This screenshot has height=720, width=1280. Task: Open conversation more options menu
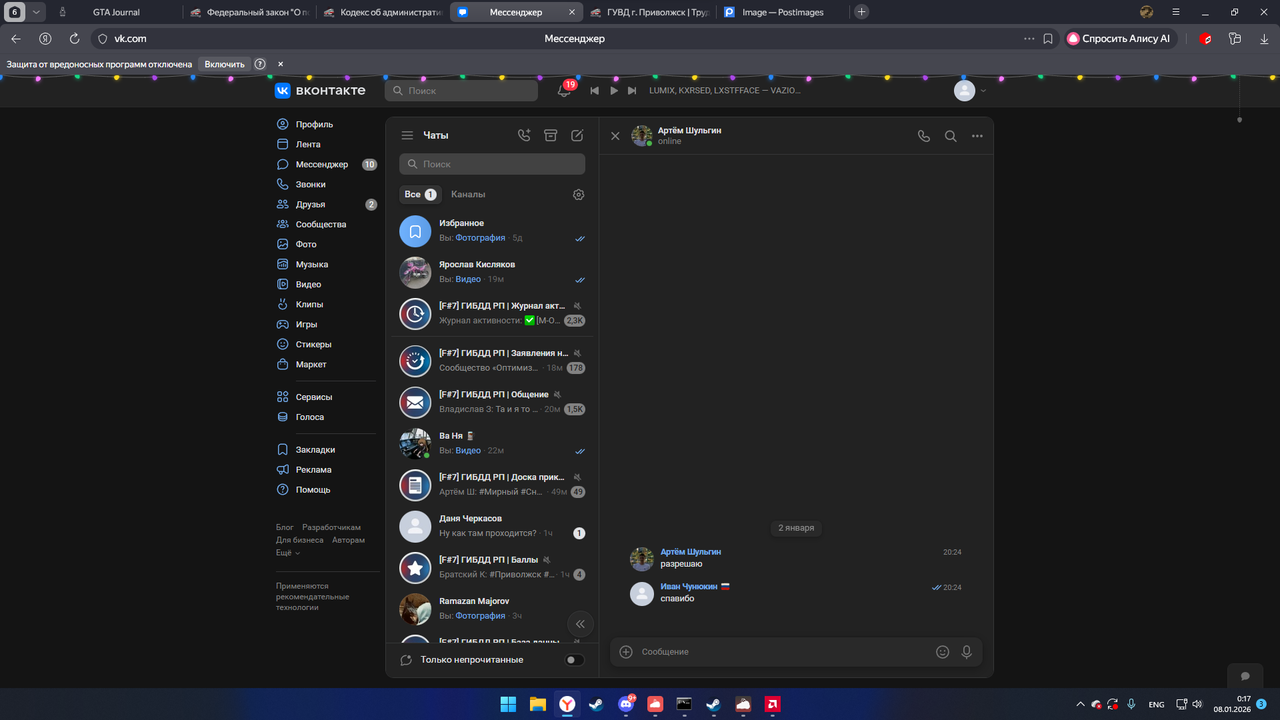977,136
